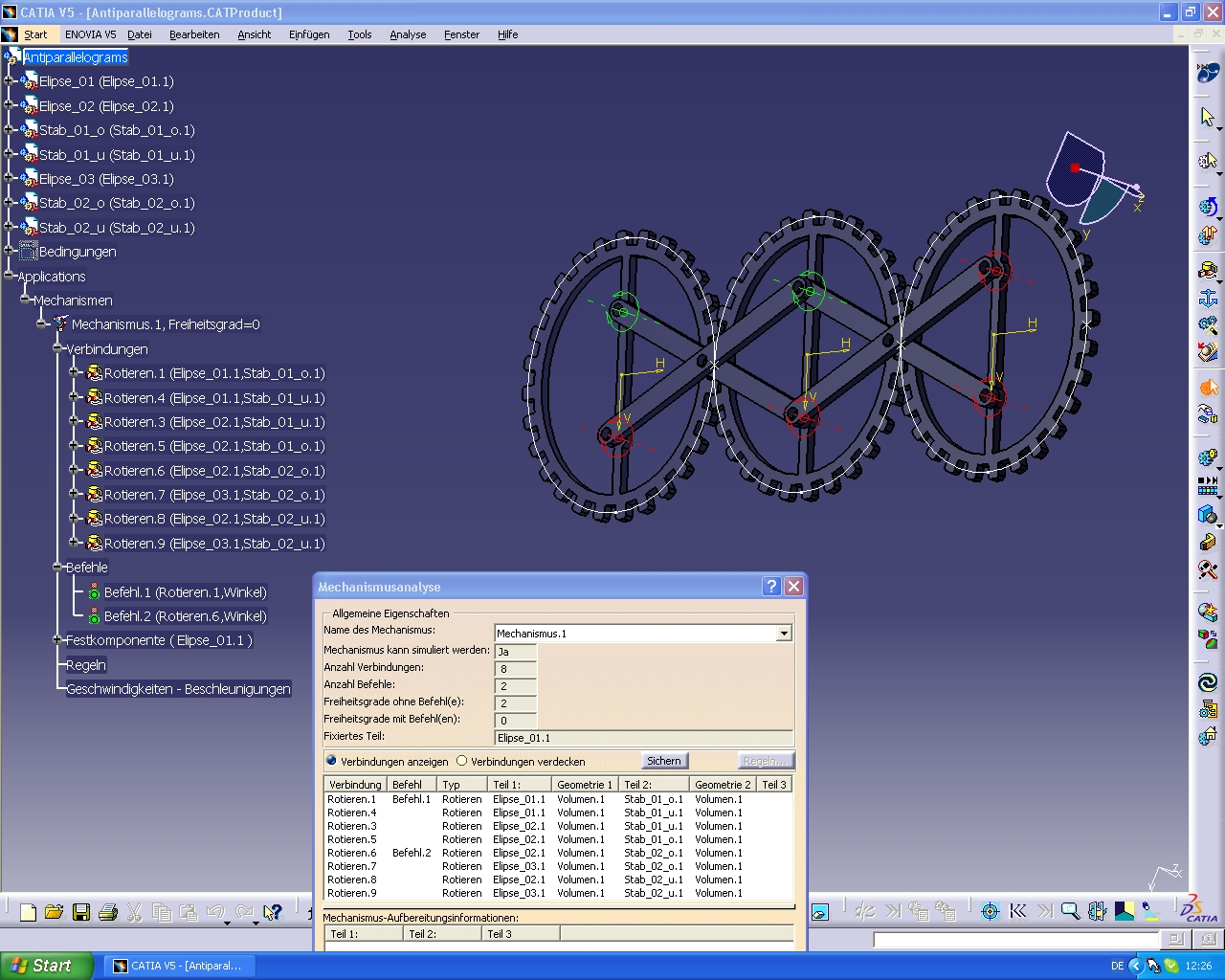The height and width of the screenshot is (980, 1225).
Task: Select 'Geschwindigkeiten - Beschleunigungen' tree item
Action: [178, 689]
